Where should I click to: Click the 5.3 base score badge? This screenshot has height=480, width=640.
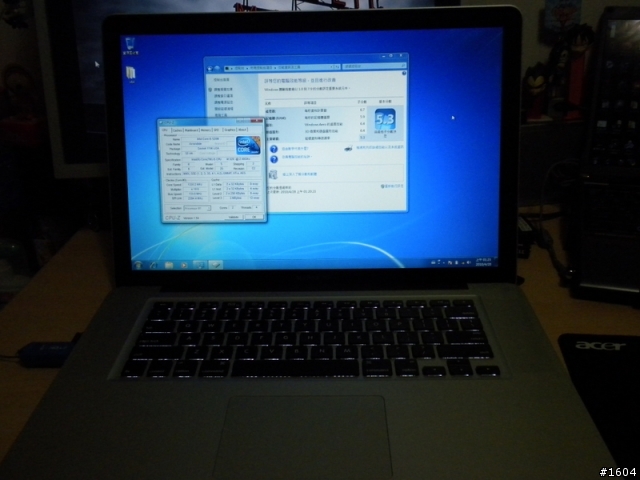click(384, 119)
